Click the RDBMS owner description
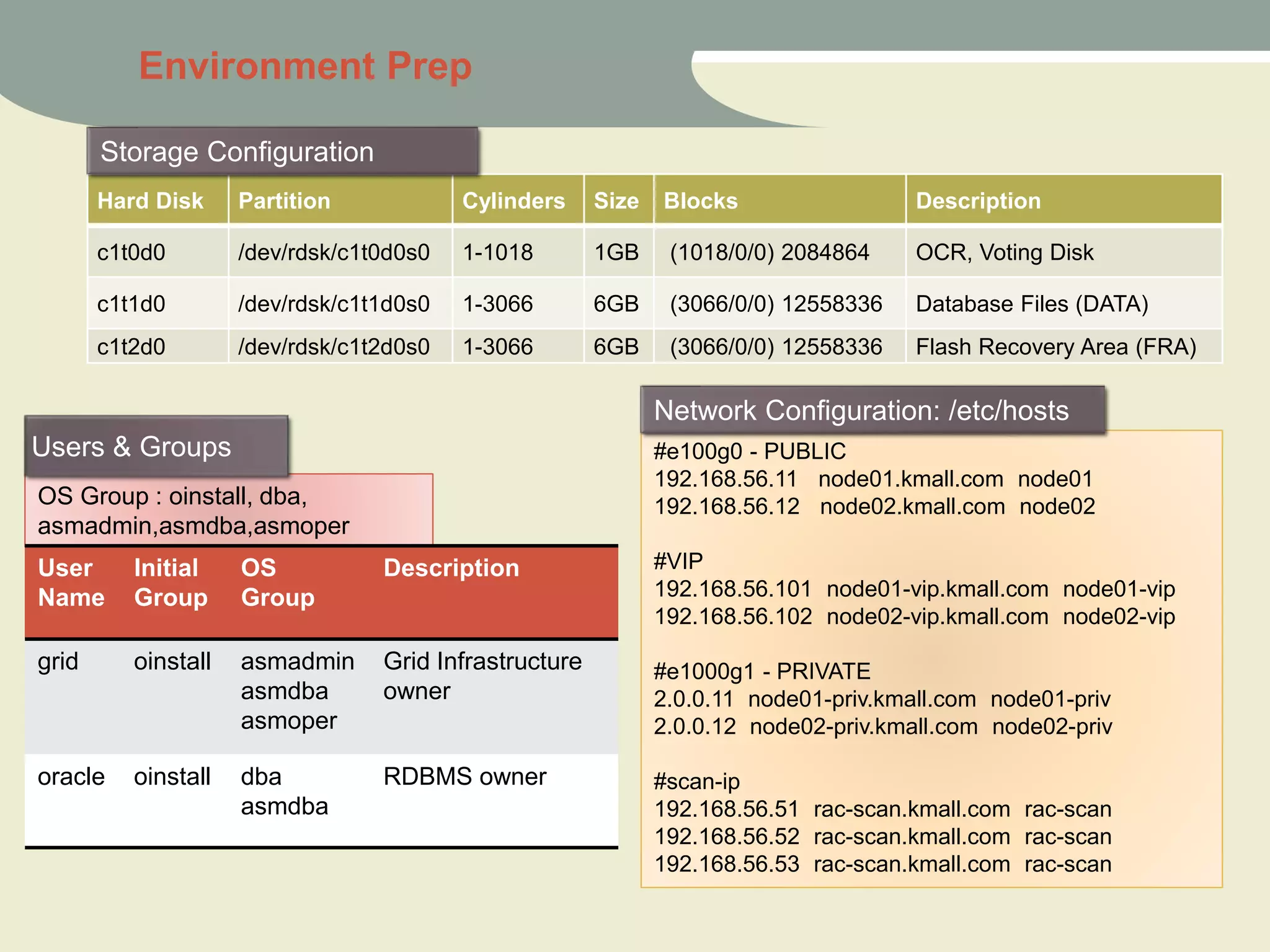Image resolution: width=1270 pixels, height=952 pixels. click(465, 777)
